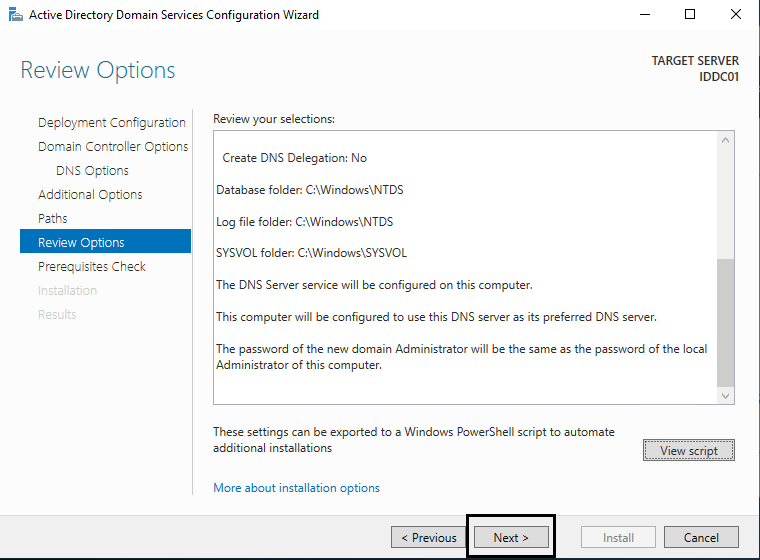Viewport: 760px width, 560px height.
Task: Open Deployment Configuration step
Action: pyautogui.click(x=111, y=123)
